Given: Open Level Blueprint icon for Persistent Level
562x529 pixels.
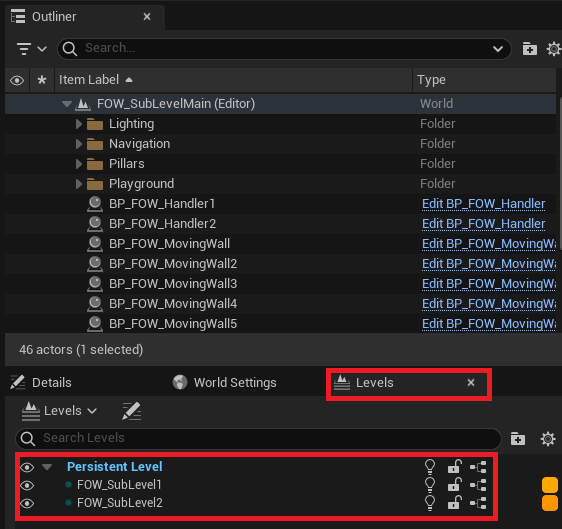Looking at the screenshot, I should pos(478,467).
